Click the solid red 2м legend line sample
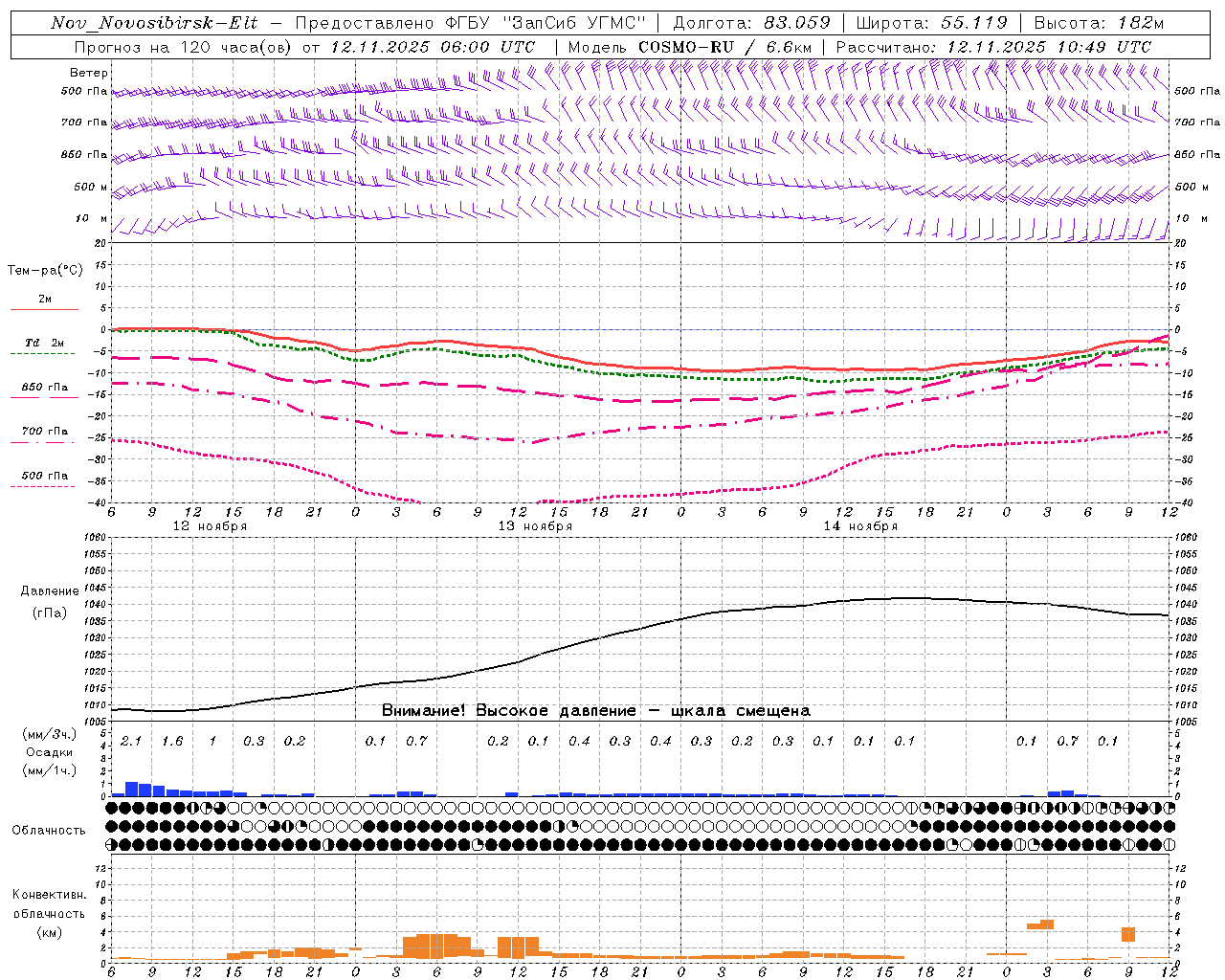This screenshot has height=980, width=1225. 44,309
